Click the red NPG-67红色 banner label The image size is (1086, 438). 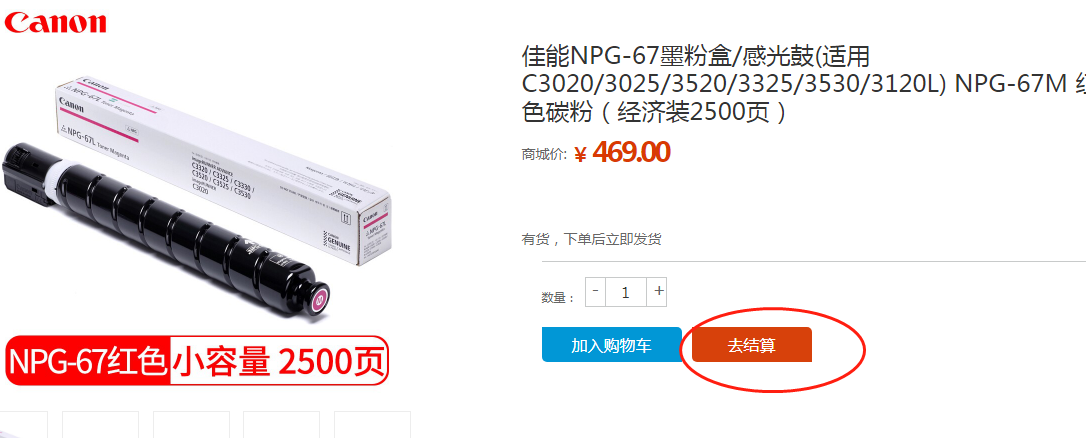click(88, 361)
